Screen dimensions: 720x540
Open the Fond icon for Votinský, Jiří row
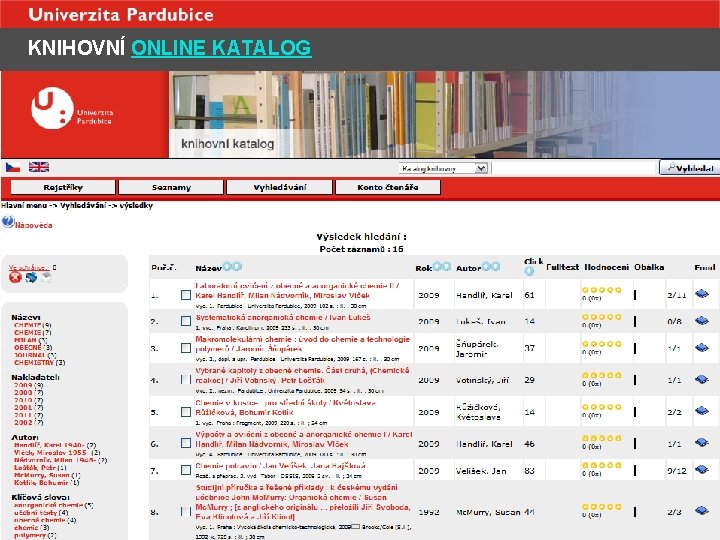point(702,379)
